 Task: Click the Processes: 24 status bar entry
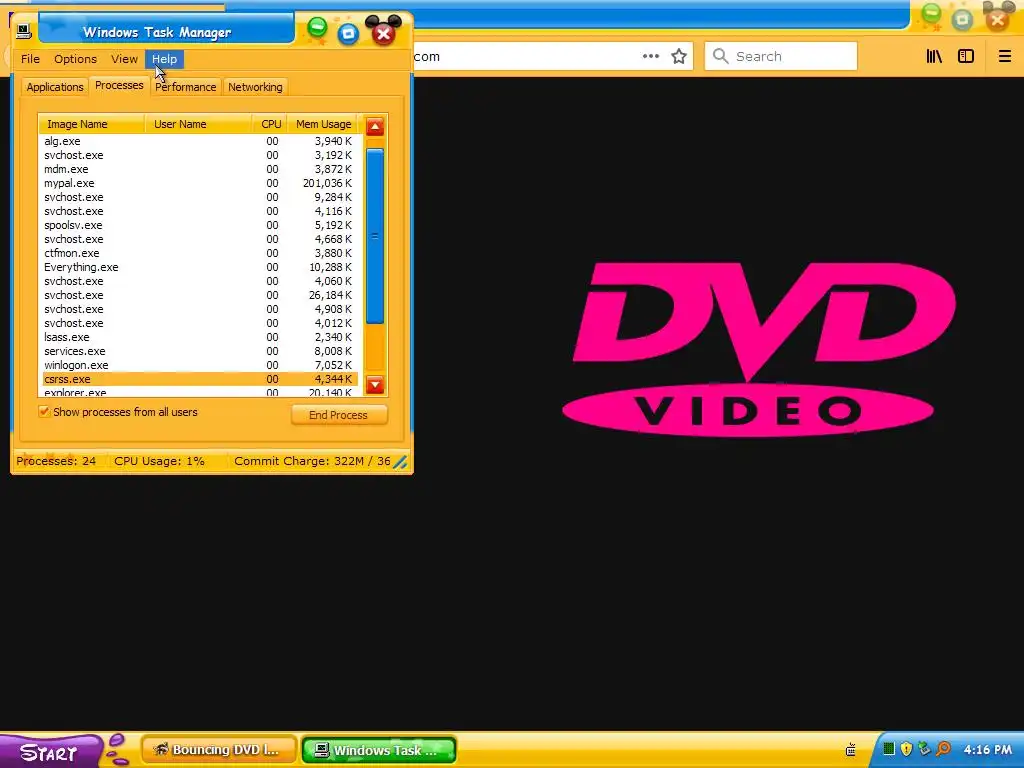56,461
